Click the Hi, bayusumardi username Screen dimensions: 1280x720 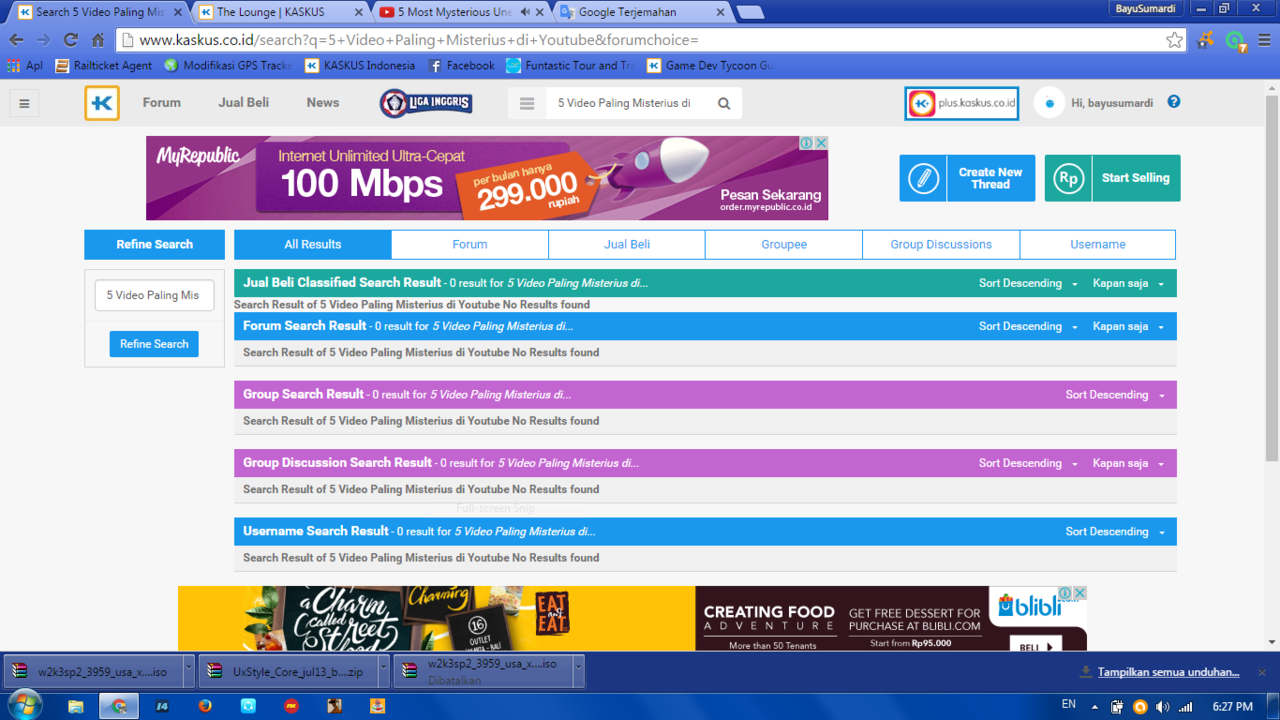tap(1112, 103)
